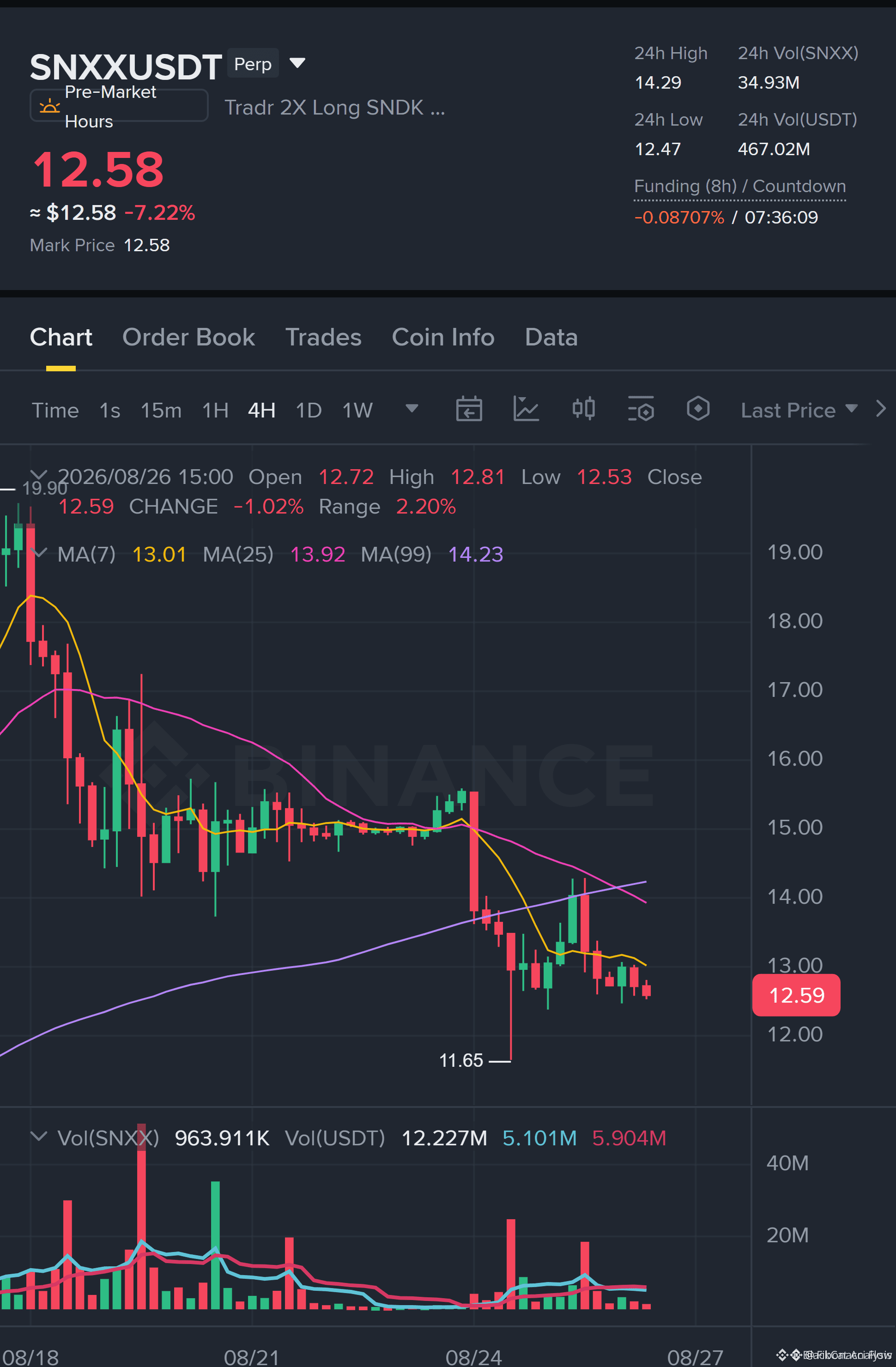
Task: Switch to the Order Book tab
Action: [x=188, y=337]
